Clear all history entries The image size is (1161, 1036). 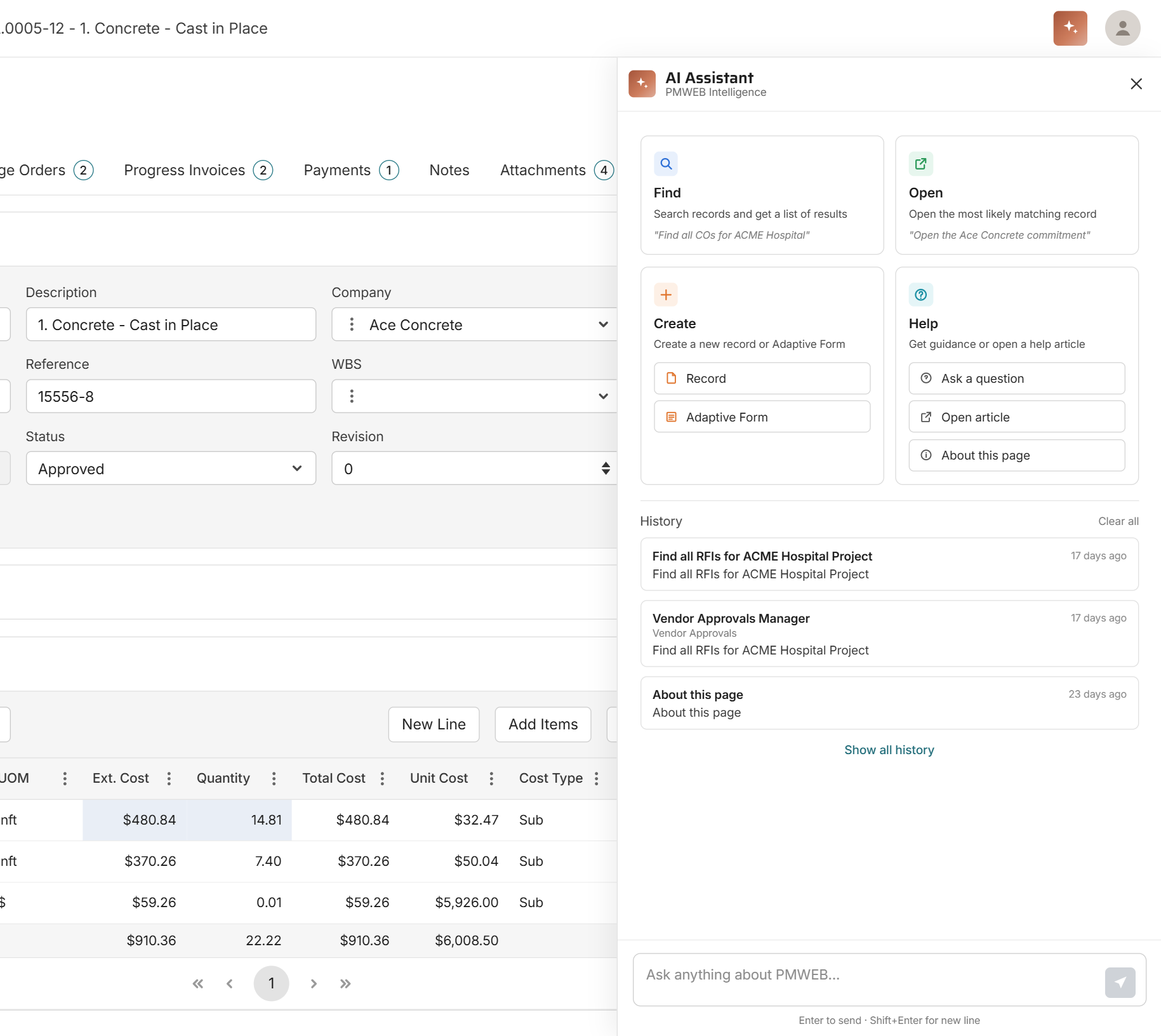click(1118, 521)
